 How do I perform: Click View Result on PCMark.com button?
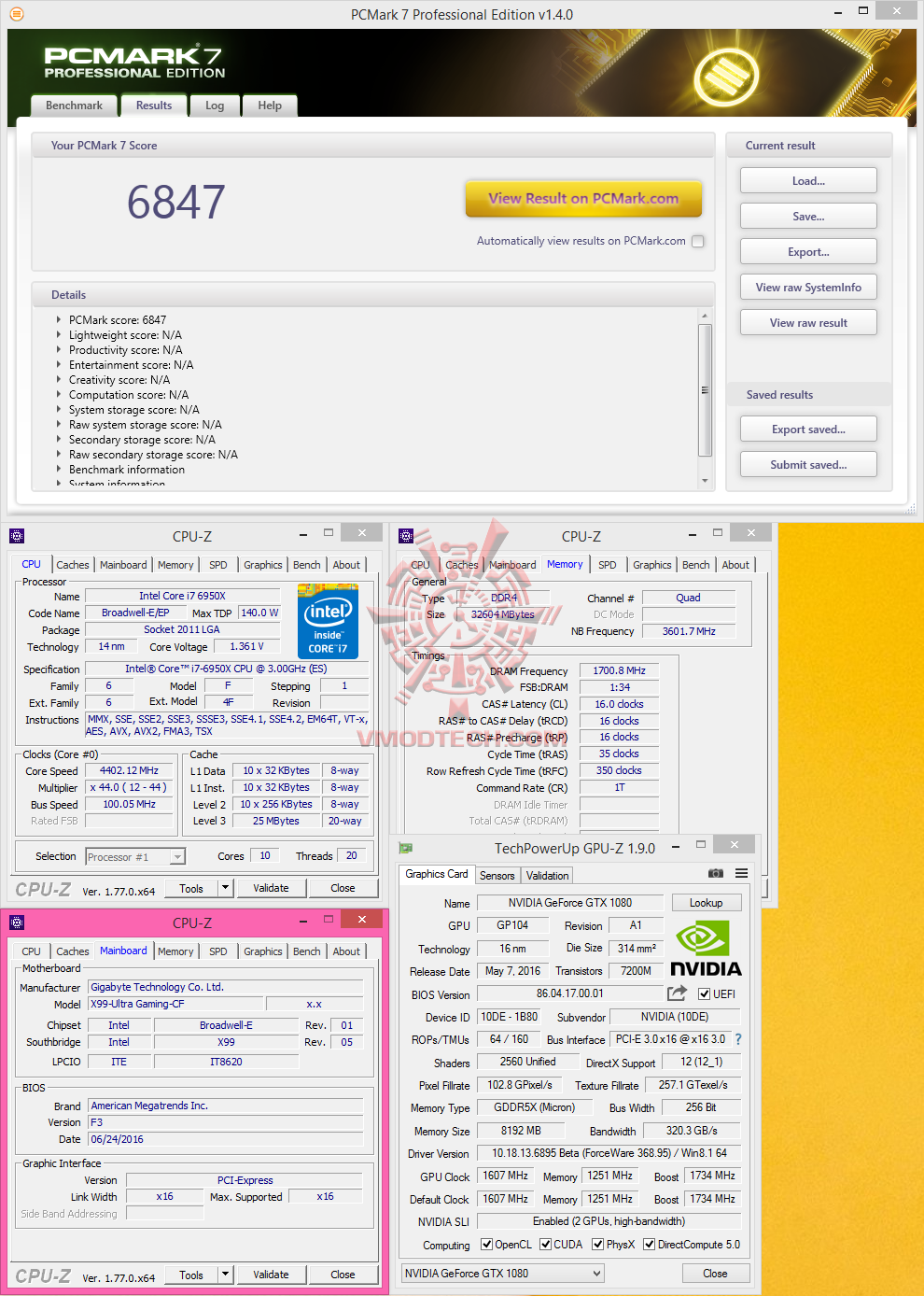pos(583,198)
